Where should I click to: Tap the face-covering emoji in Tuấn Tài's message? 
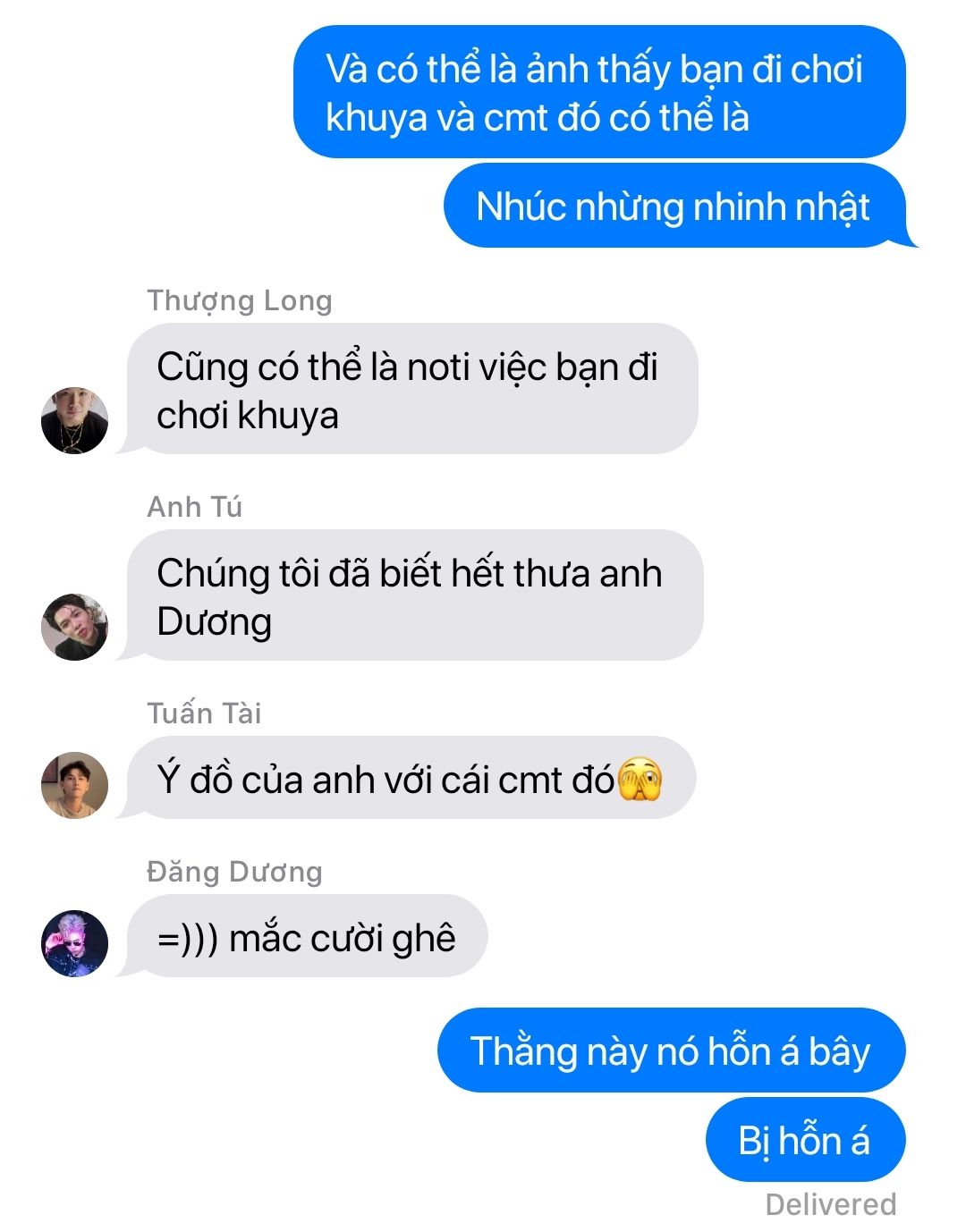pos(640,779)
